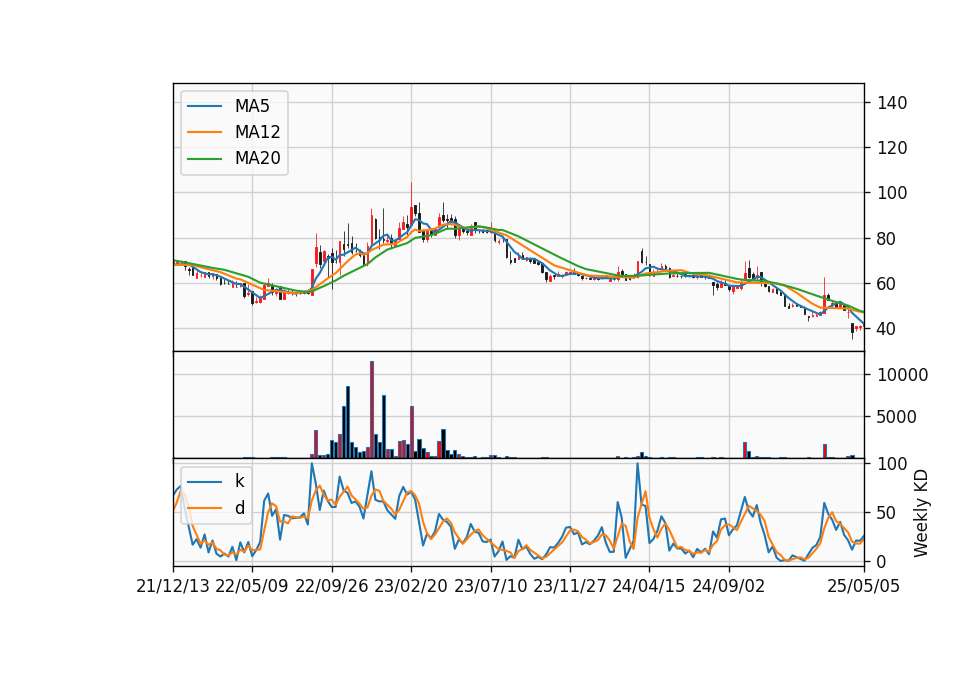Viewport: 960px width, 690px height.
Task: Click the Weekly KD axis title
Action: pos(921,513)
